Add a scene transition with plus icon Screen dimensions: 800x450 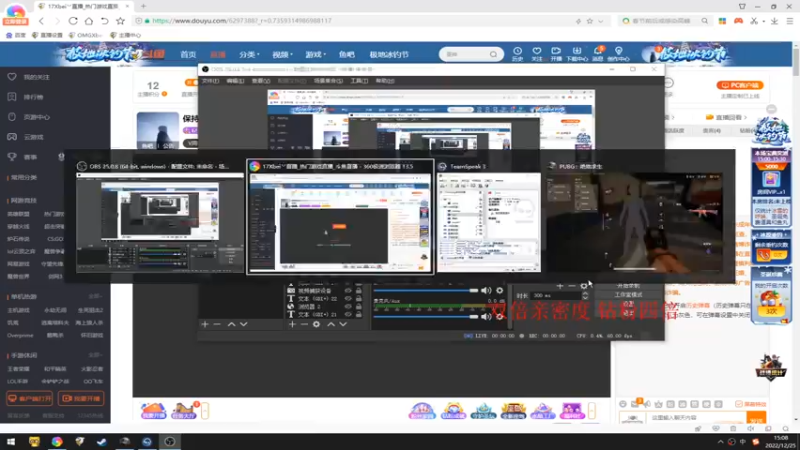[560, 286]
